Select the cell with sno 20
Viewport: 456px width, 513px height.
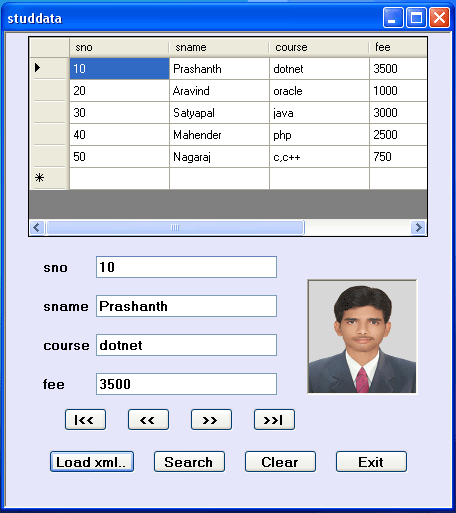click(x=119, y=90)
